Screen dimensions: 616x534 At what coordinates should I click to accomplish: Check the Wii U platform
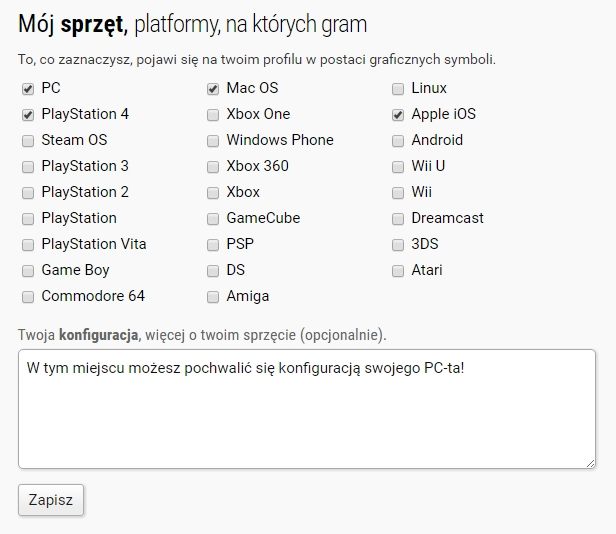click(398, 167)
